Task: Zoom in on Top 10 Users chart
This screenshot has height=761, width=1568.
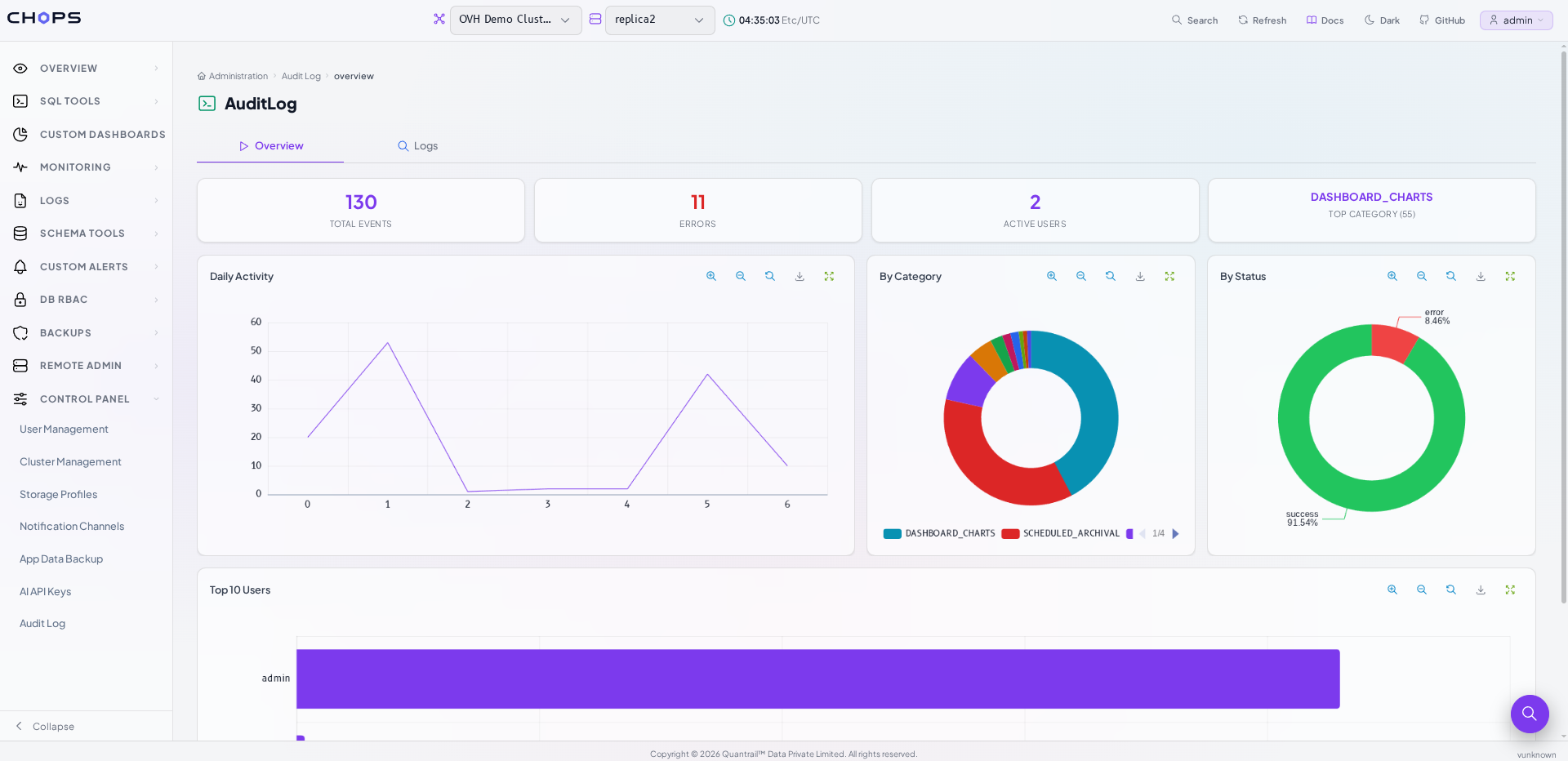Action: coord(1392,590)
